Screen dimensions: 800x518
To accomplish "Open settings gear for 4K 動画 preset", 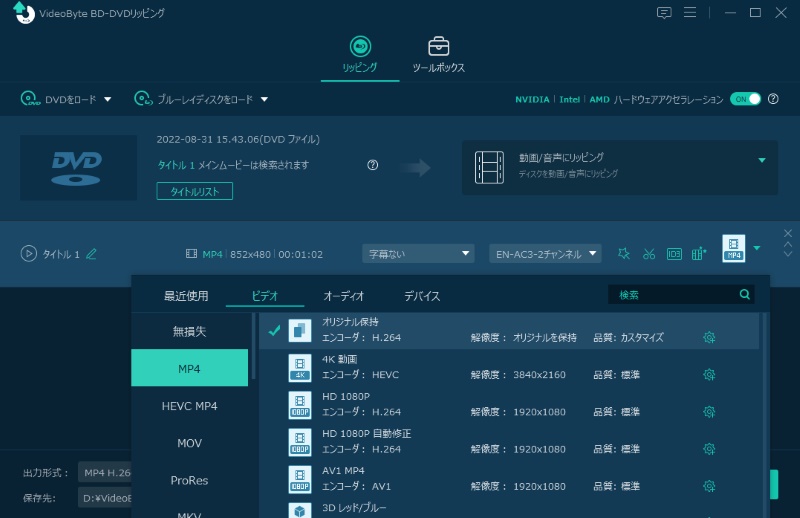I will coord(709,374).
